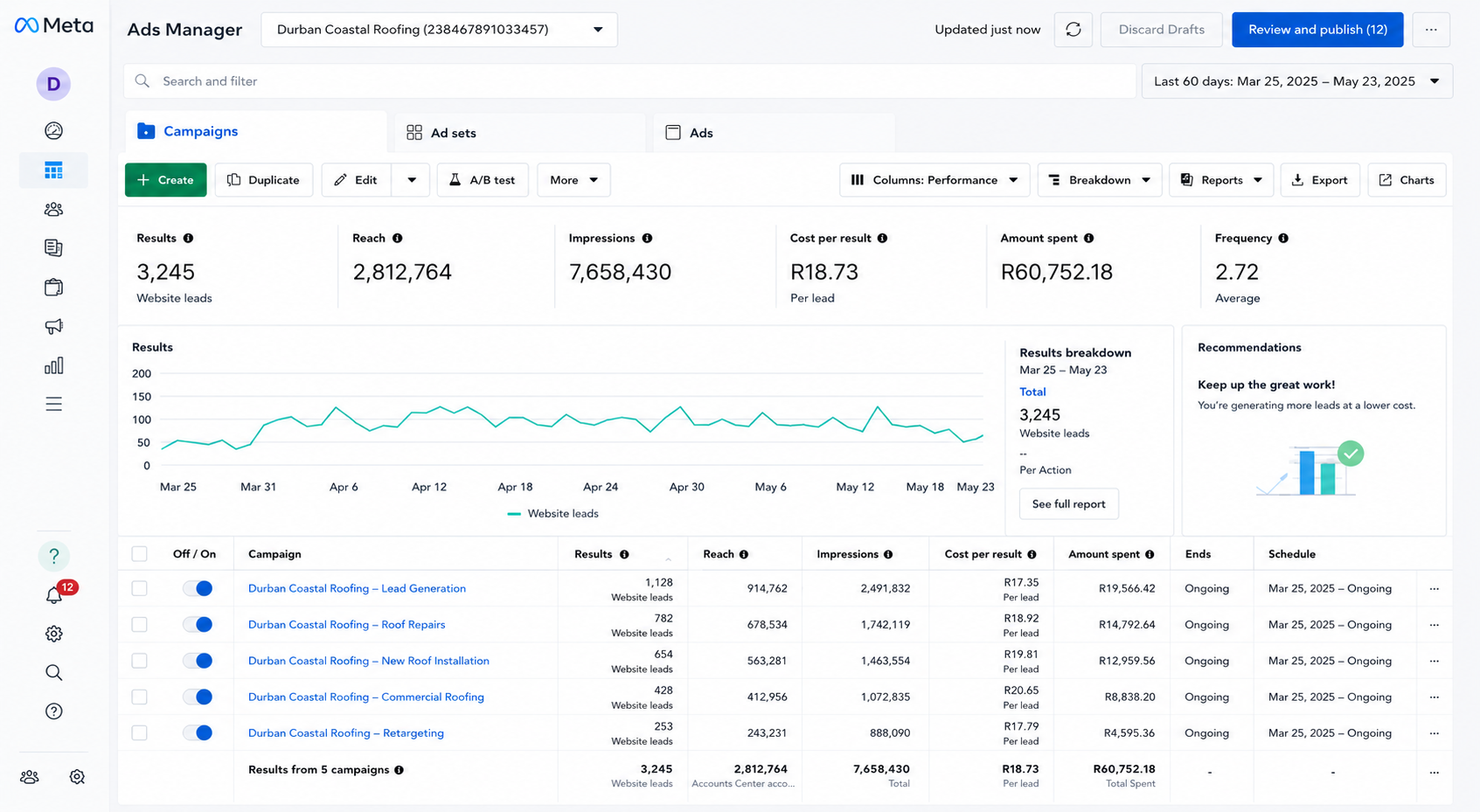Click the info icon beside Results metric
Image resolution: width=1480 pixels, height=812 pixels.
pos(188,239)
